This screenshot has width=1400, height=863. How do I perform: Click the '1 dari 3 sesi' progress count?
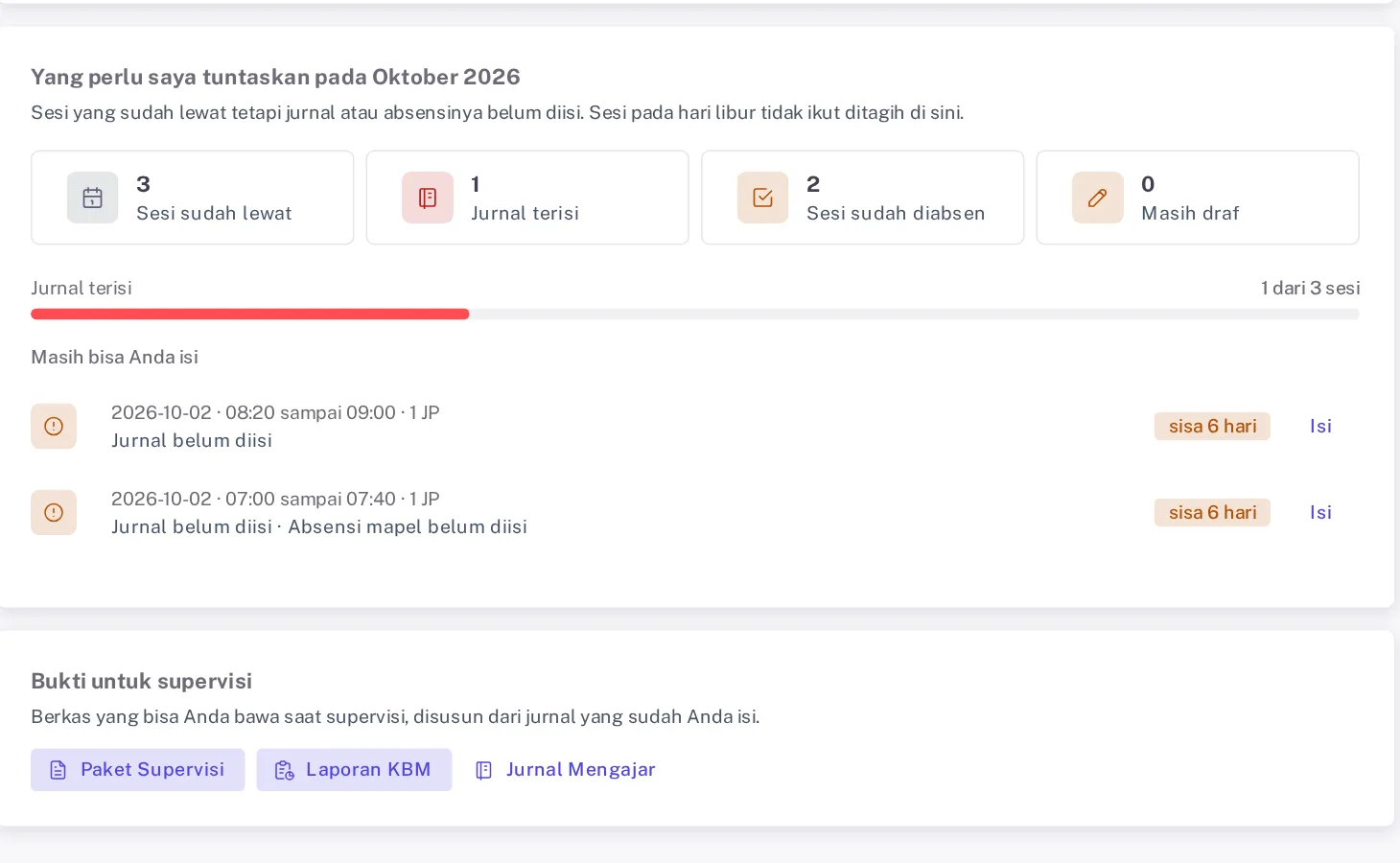click(x=1310, y=288)
